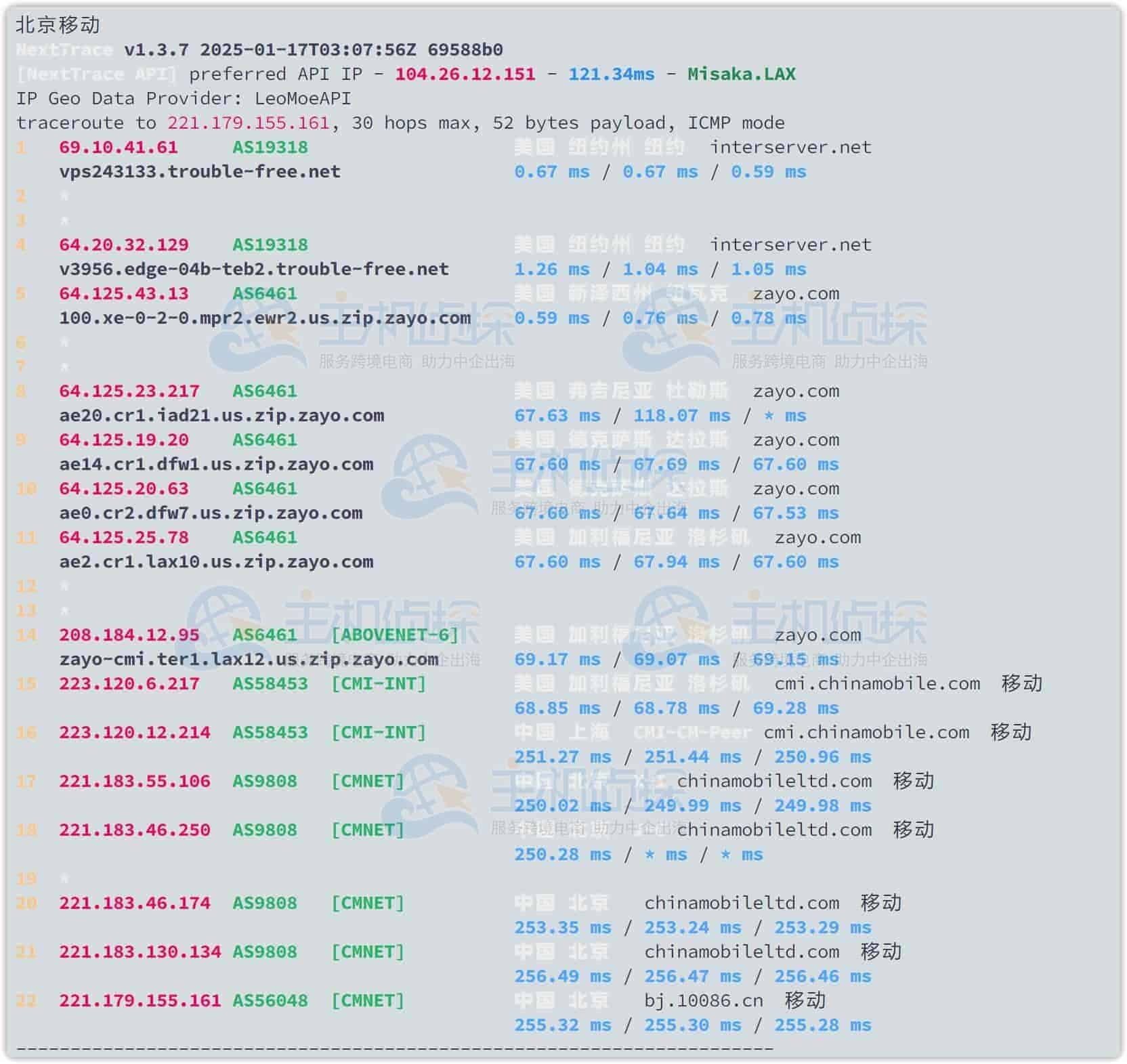Click the "253.35 ms" latency value
Image resolution: width=1127 pixels, height=1064 pixels.
click(x=563, y=927)
